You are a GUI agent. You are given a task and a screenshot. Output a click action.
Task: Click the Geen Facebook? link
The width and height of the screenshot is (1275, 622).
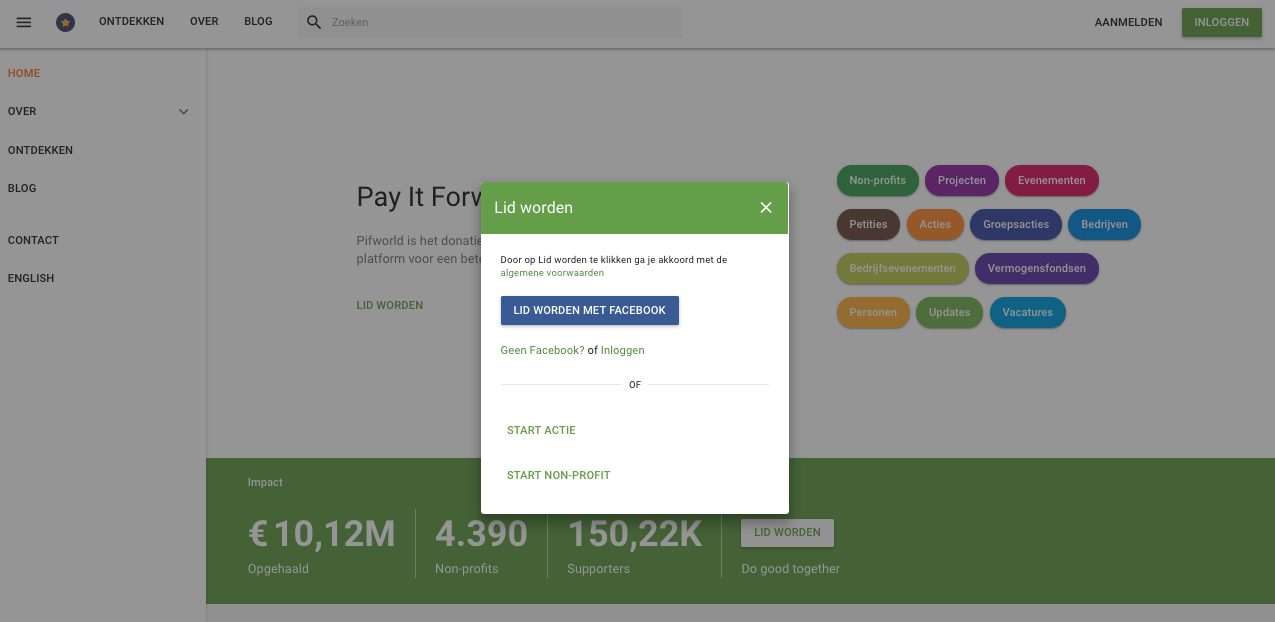pos(542,351)
